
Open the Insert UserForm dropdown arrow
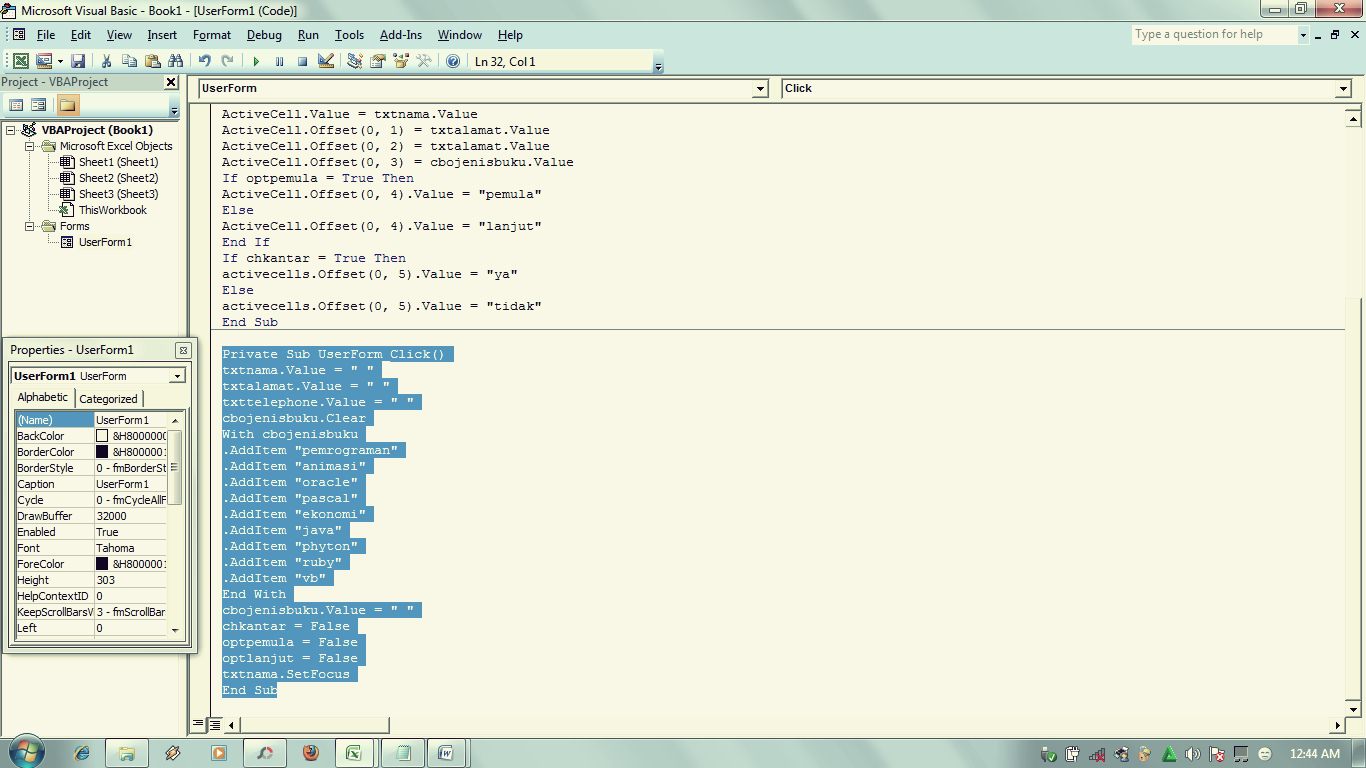click(60, 61)
